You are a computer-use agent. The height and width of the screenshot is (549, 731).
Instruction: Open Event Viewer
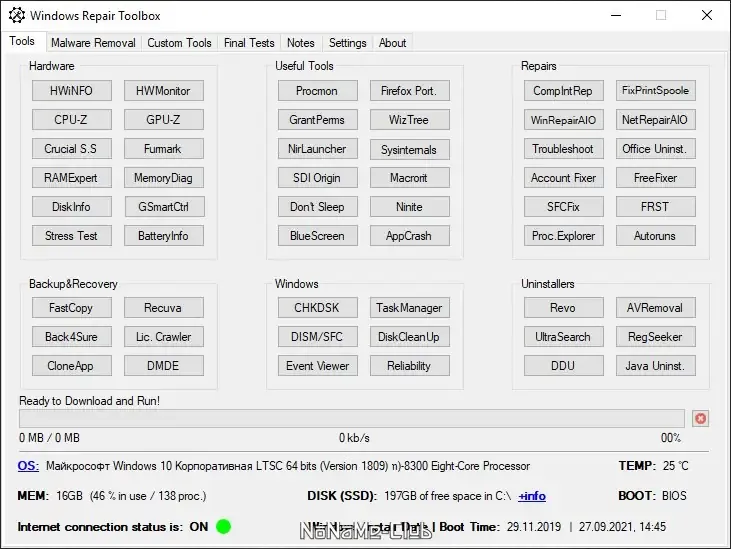pyautogui.click(x=318, y=365)
